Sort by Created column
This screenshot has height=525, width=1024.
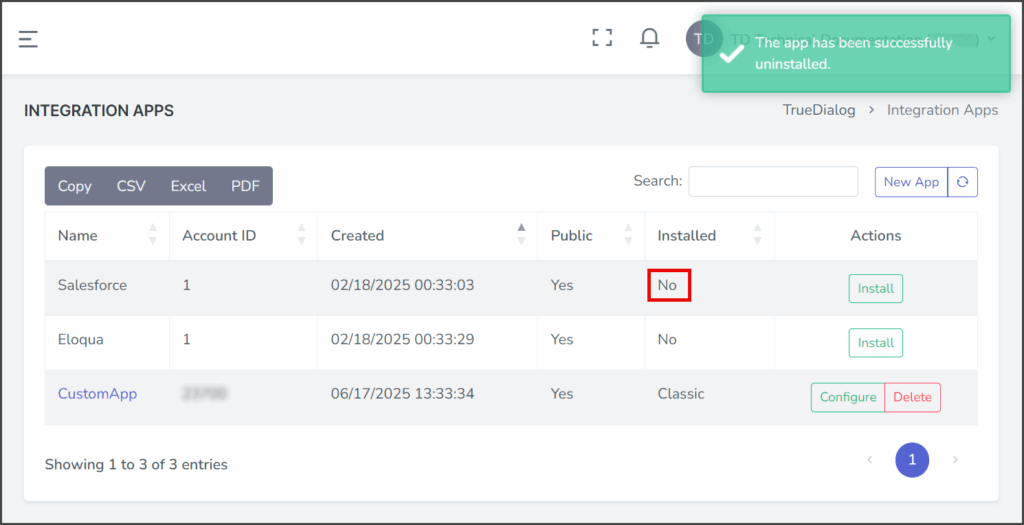tap(428, 236)
